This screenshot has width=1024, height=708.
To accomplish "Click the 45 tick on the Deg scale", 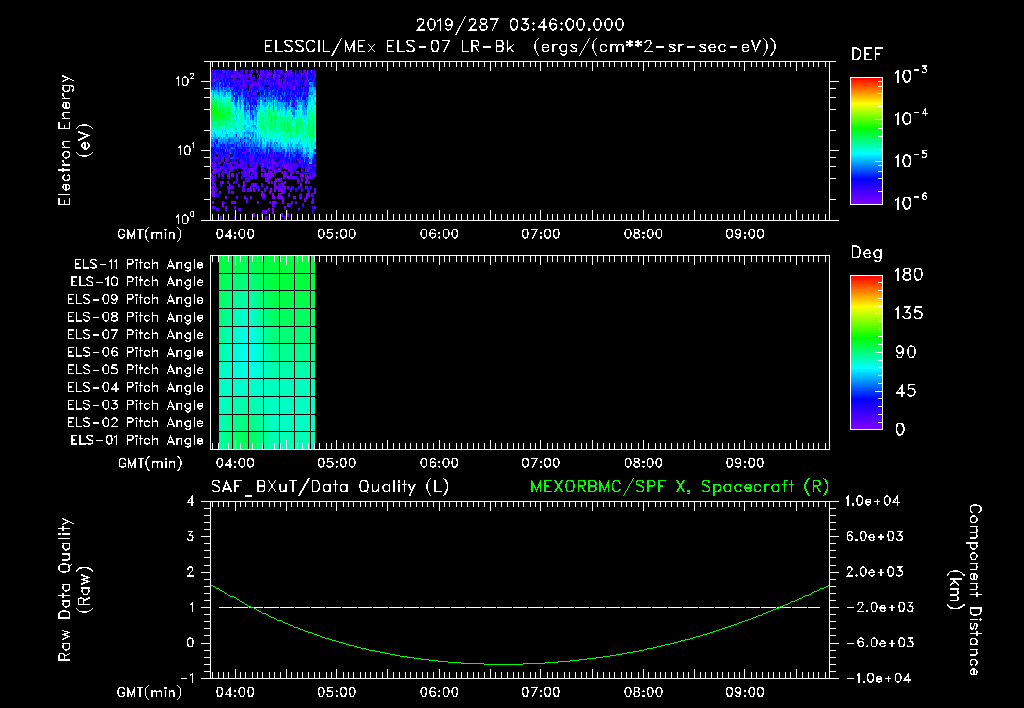I will pyautogui.click(x=906, y=391).
